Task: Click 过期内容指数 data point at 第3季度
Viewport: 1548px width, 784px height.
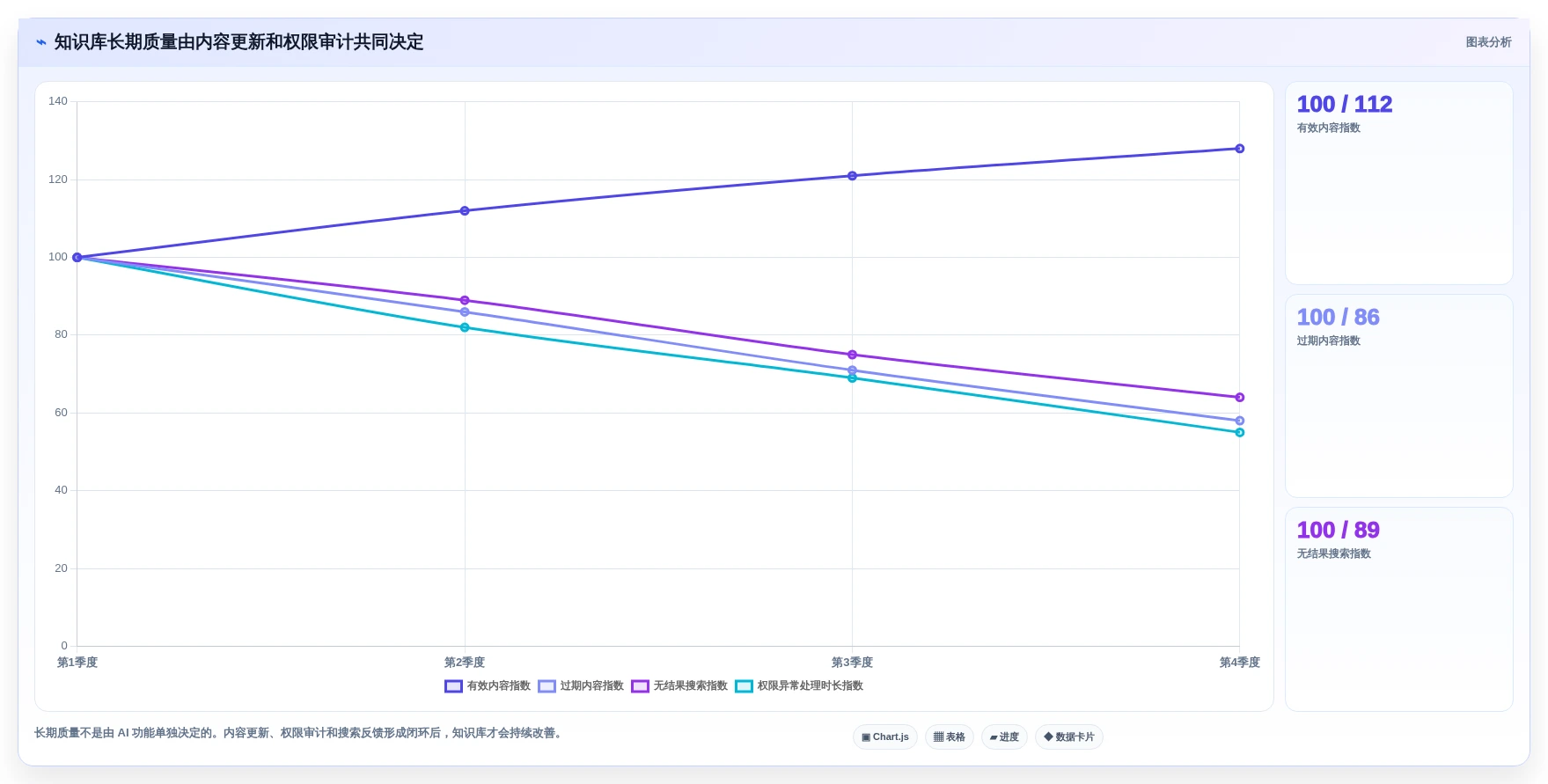Action: pyautogui.click(x=852, y=370)
